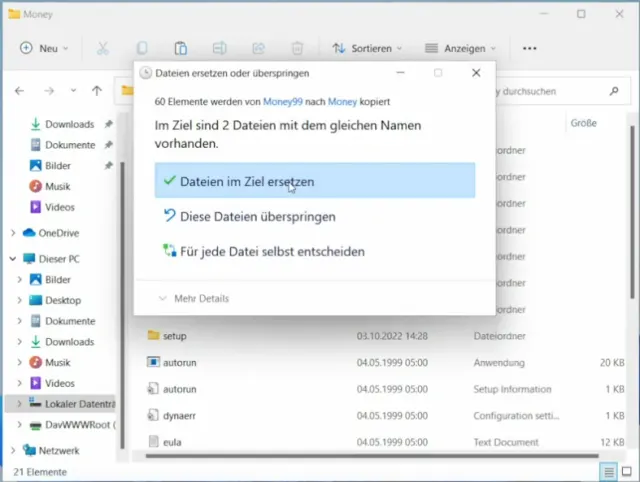Expand the Mehr Details section
The height and width of the screenshot is (482, 640).
[x=193, y=298]
